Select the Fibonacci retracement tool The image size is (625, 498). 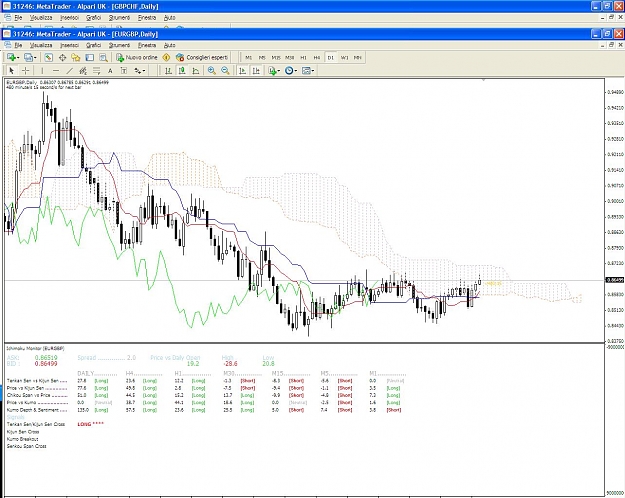96,71
